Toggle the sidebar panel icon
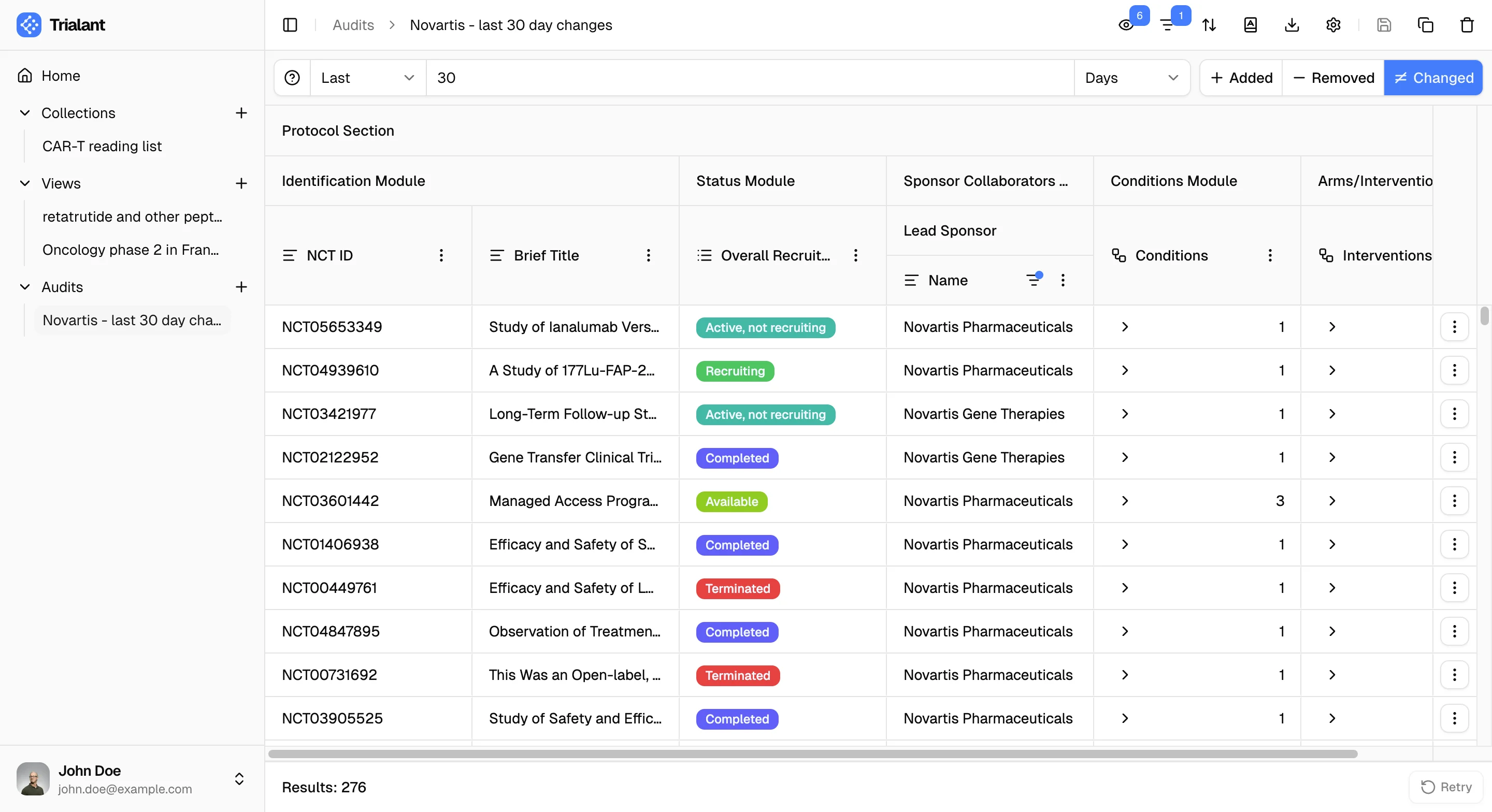Image resolution: width=1492 pixels, height=812 pixels. (x=290, y=25)
